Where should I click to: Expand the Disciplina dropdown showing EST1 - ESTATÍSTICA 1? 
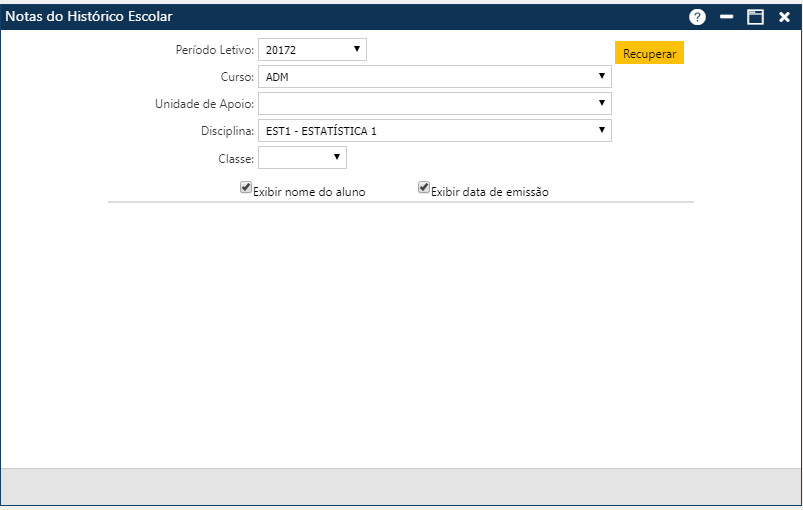coord(434,131)
